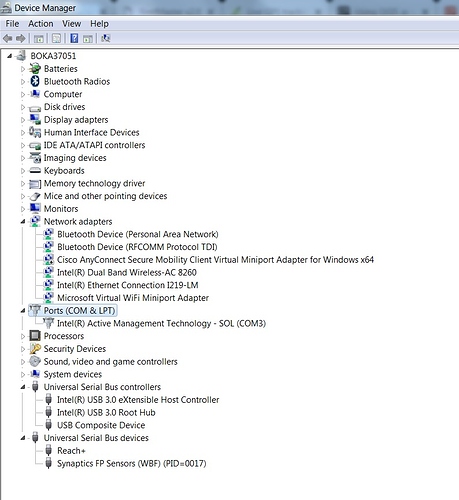Click the Back arrow toolbar icon
Image resolution: width=459 pixels, height=500 pixels.
7,39
